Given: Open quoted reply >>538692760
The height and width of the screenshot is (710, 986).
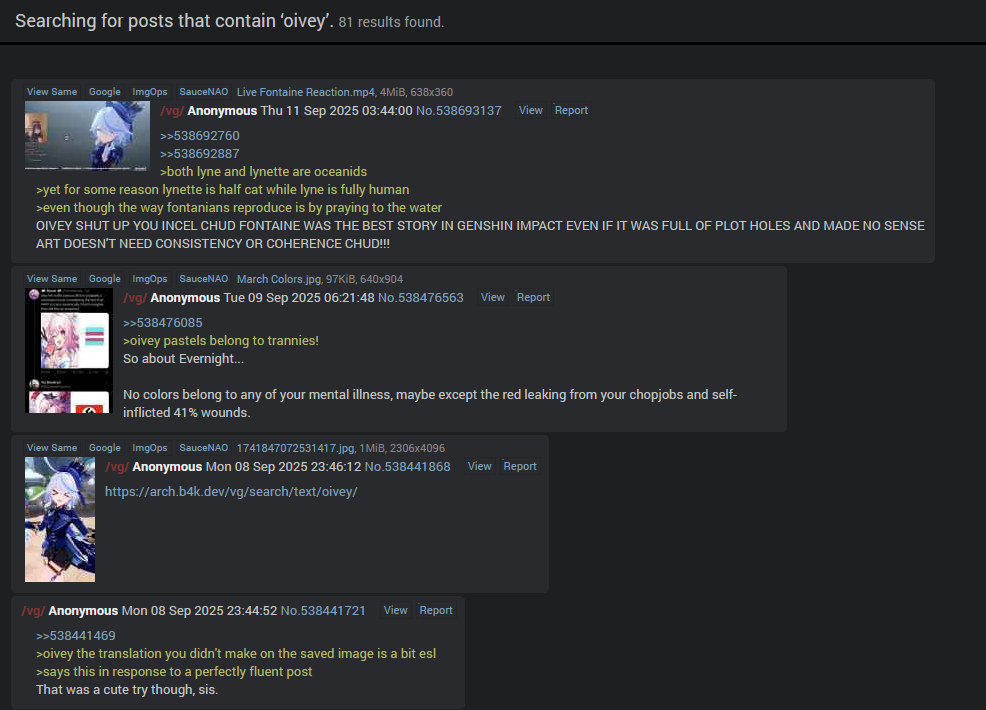Looking at the screenshot, I should pos(199,136).
